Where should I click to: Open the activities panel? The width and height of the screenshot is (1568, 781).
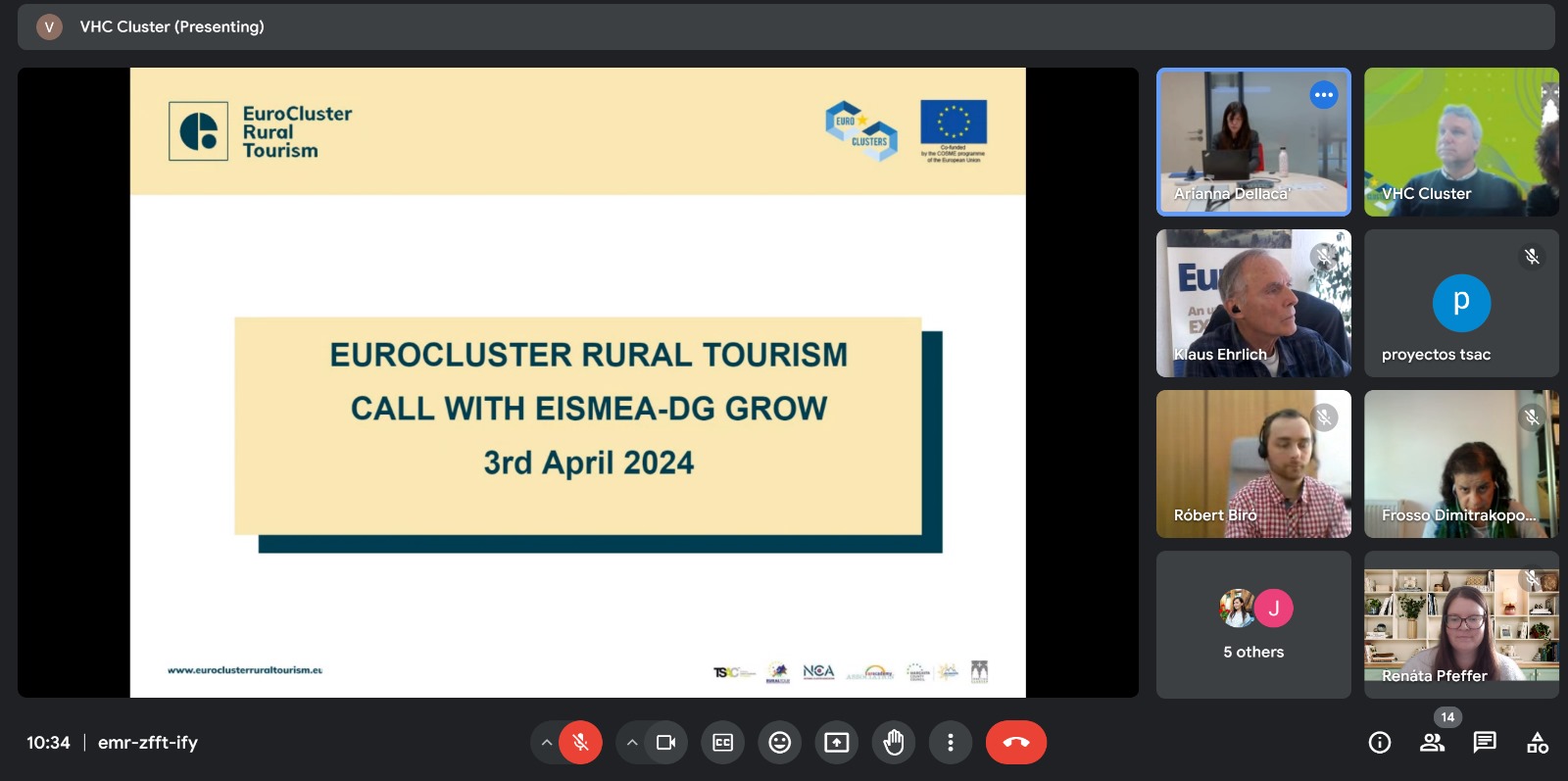(1537, 743)
